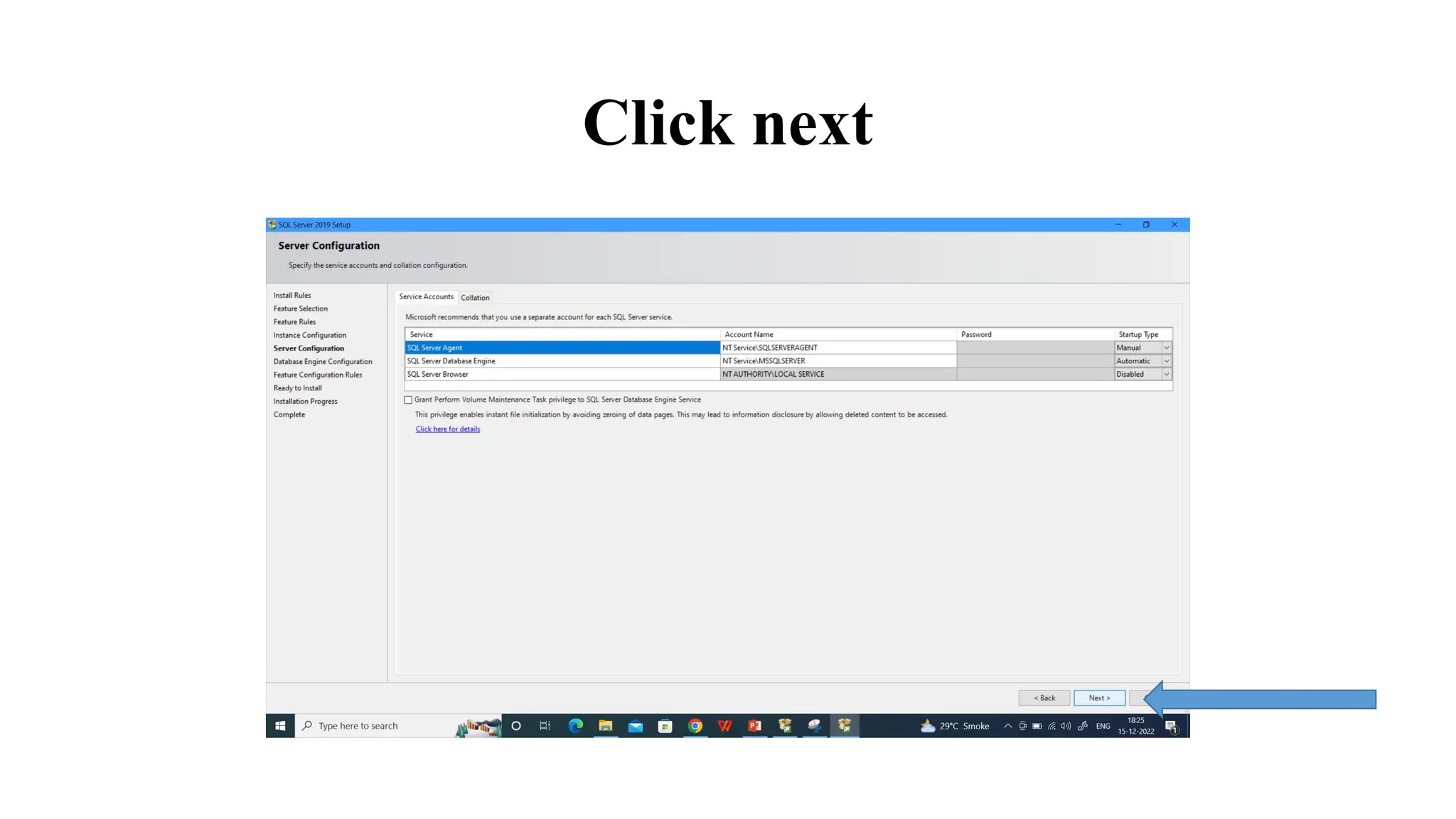The width and height of the screenshot is (1456, 819).
Task: Click the NT AUTHORITY\LOCAL SERVICE account cell
Action: (838, 375)
